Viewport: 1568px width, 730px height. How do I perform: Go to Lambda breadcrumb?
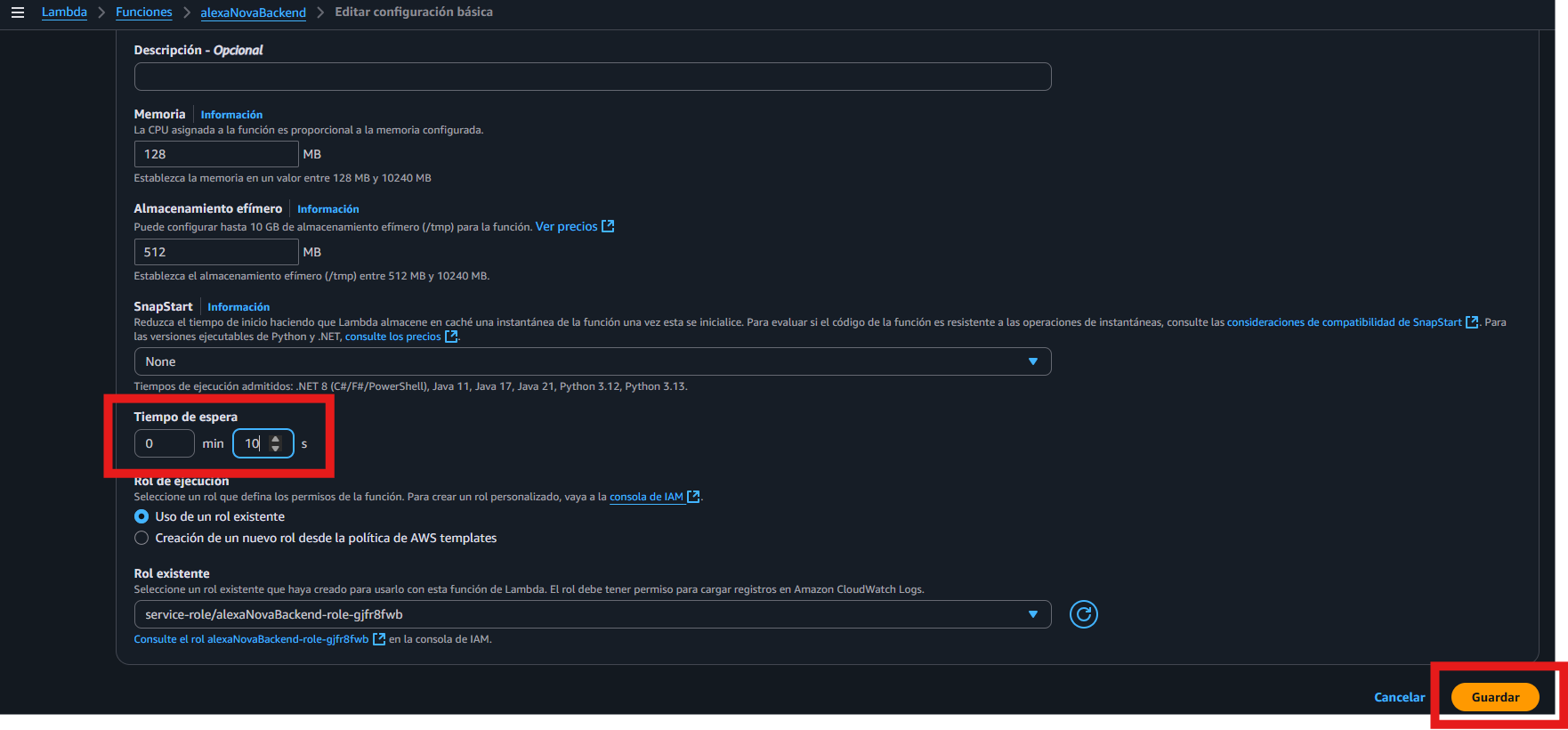64,12
